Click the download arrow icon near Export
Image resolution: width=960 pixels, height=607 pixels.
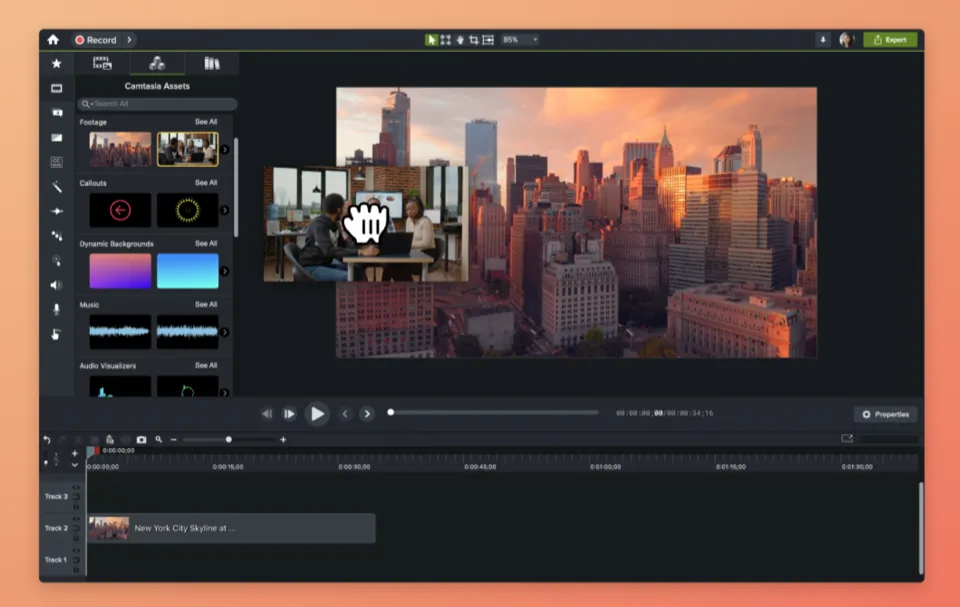[823, 40]
